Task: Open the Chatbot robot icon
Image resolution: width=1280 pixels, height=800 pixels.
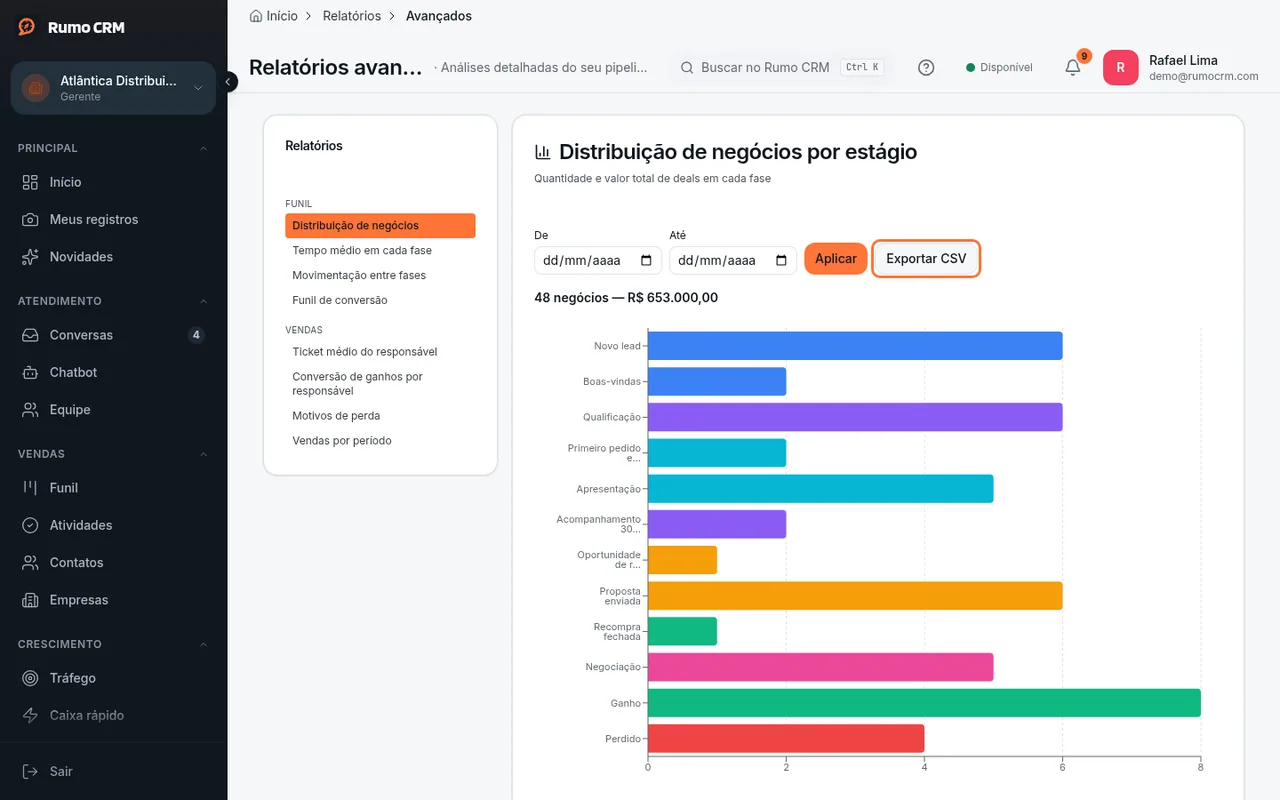Action: pos(31,372)
